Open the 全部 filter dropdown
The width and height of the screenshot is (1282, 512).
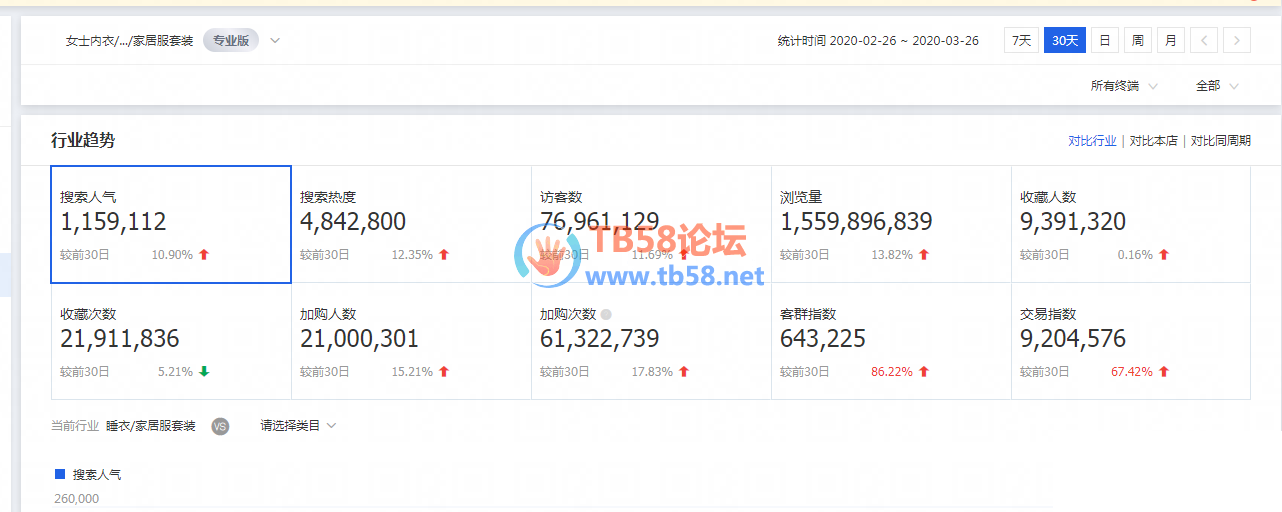[x=1217, y=86]
